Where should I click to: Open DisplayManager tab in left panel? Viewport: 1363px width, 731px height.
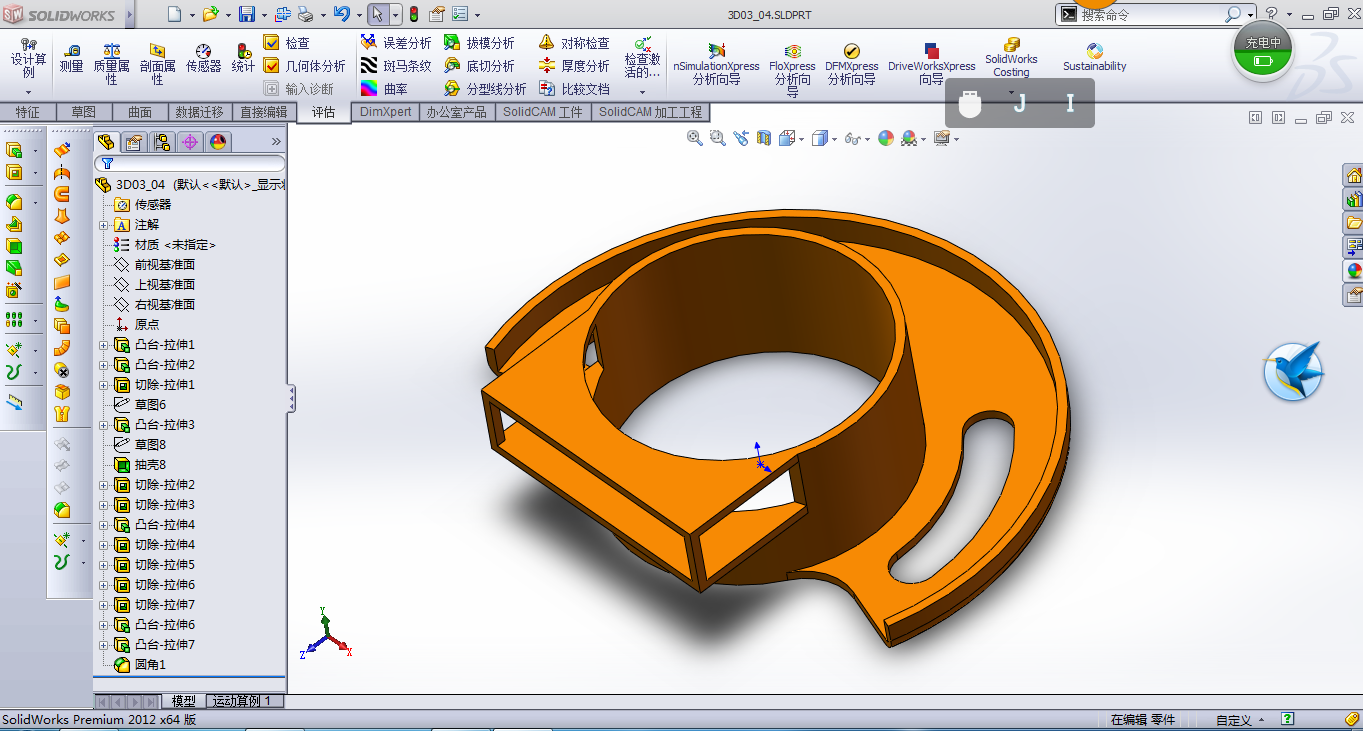pos(218,142)
